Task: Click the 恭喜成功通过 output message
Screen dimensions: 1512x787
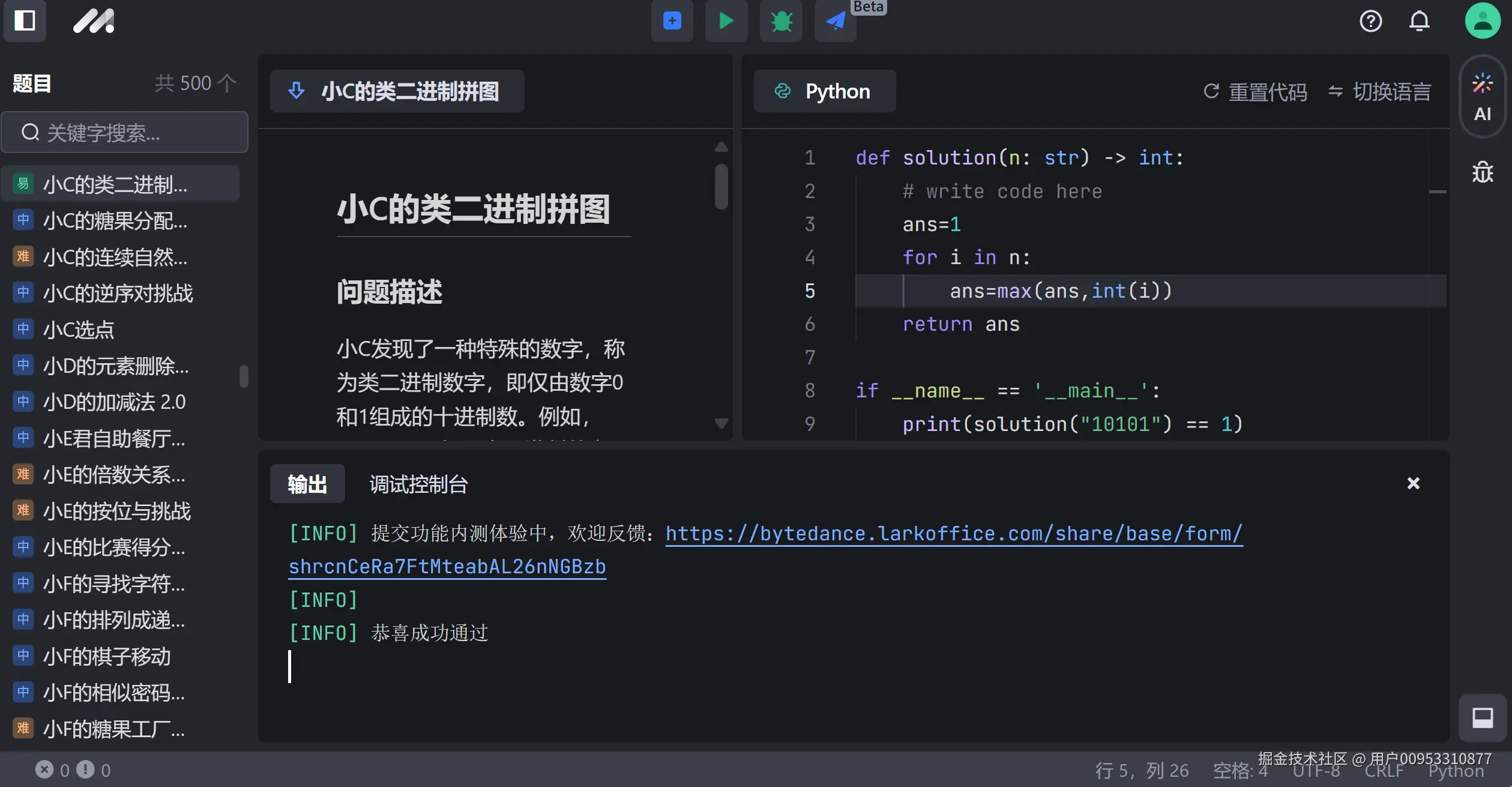Action: click(x=430, y=633)
